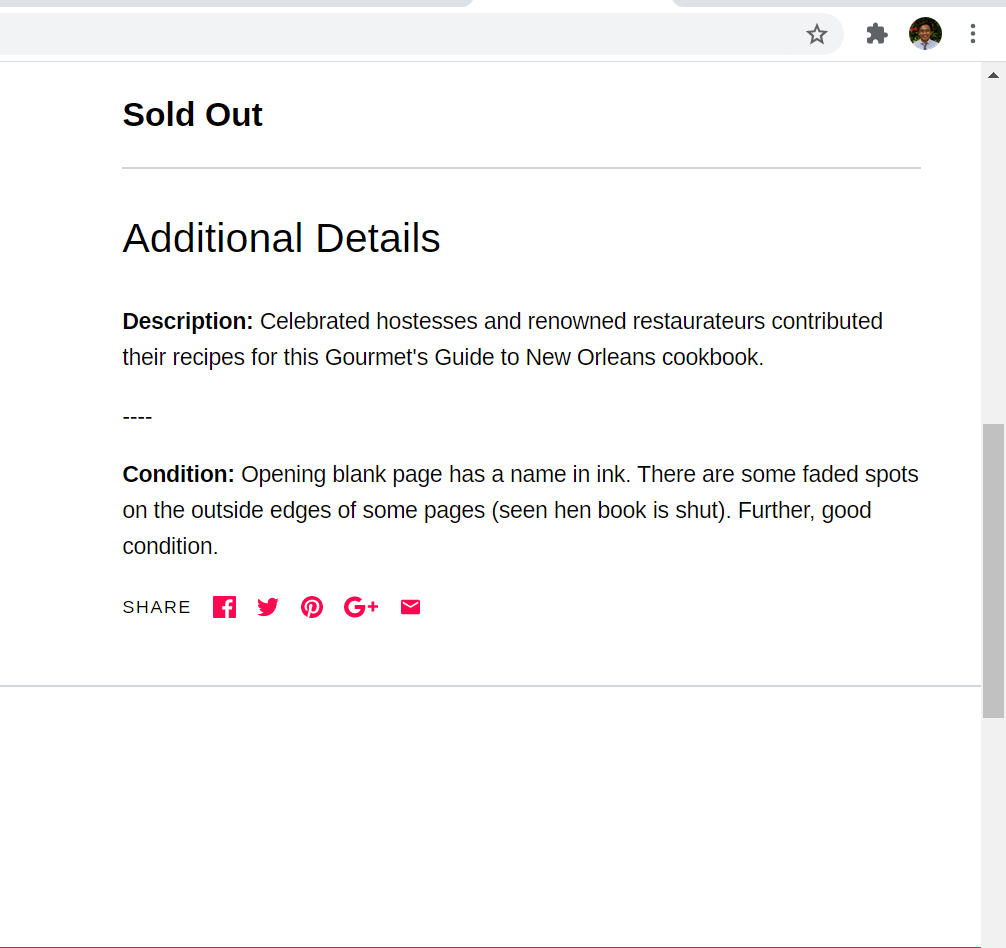The image size is (1006, 948).
Task: Open the Extensions puzzle icon
Action: (x=876, y=34)
